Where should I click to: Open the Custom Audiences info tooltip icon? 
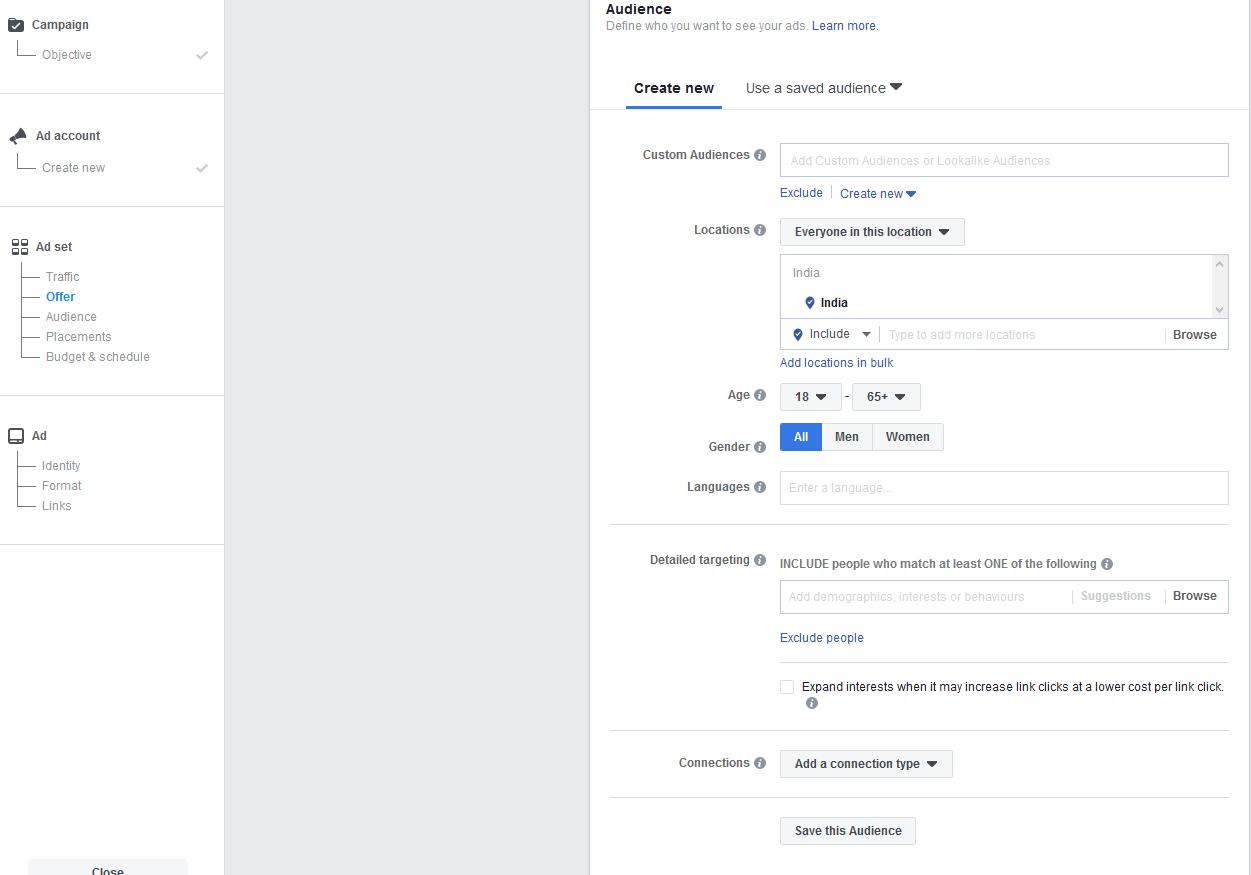(x=759, y=155)
